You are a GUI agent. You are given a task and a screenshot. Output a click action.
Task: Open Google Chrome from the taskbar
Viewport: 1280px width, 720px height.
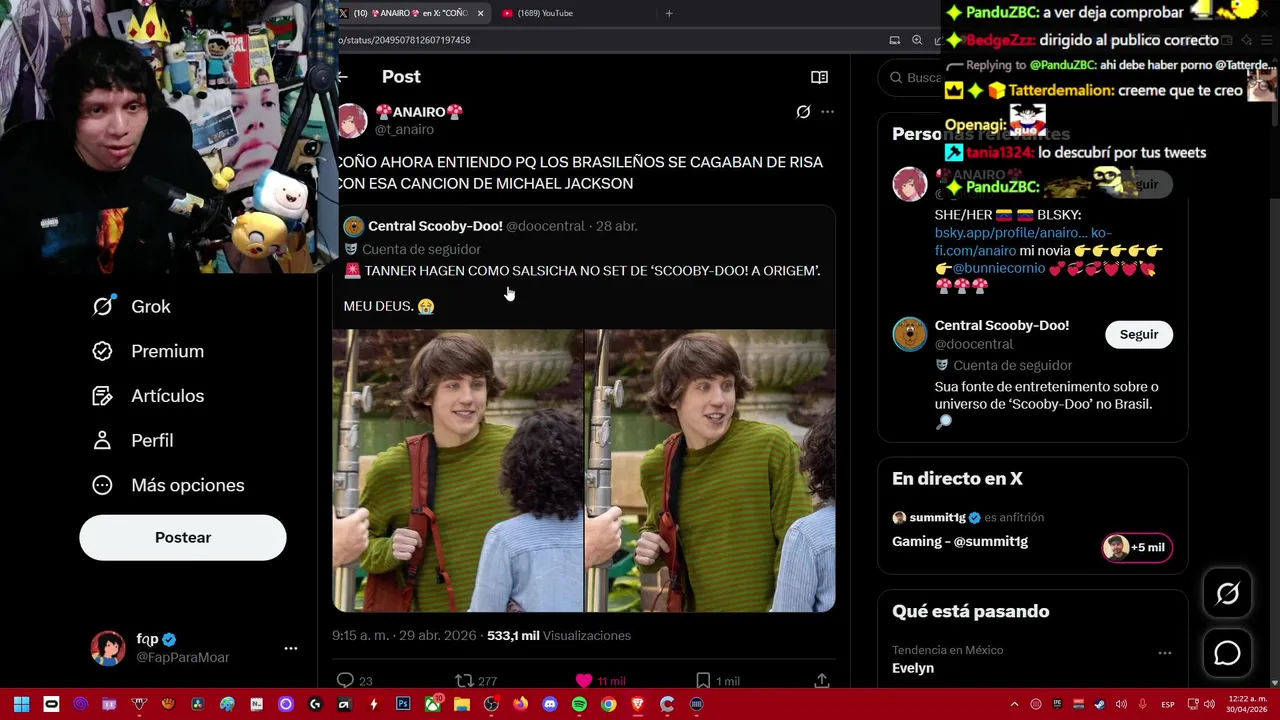608,704
